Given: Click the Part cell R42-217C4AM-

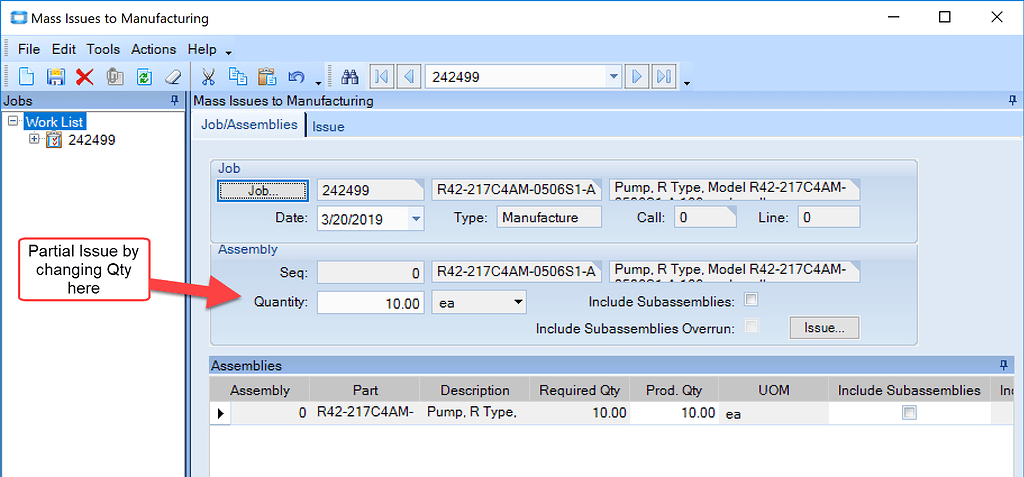Looking at the screenshot, I should click(x=365, y=413).
